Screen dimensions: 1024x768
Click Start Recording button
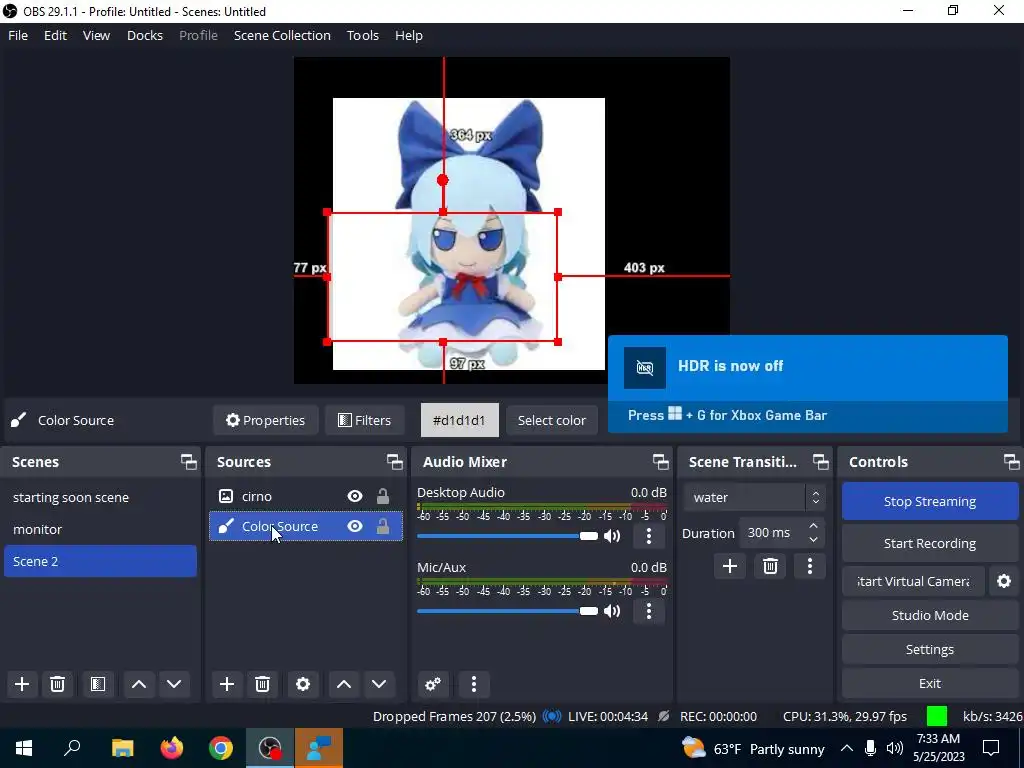click(929, 543)
